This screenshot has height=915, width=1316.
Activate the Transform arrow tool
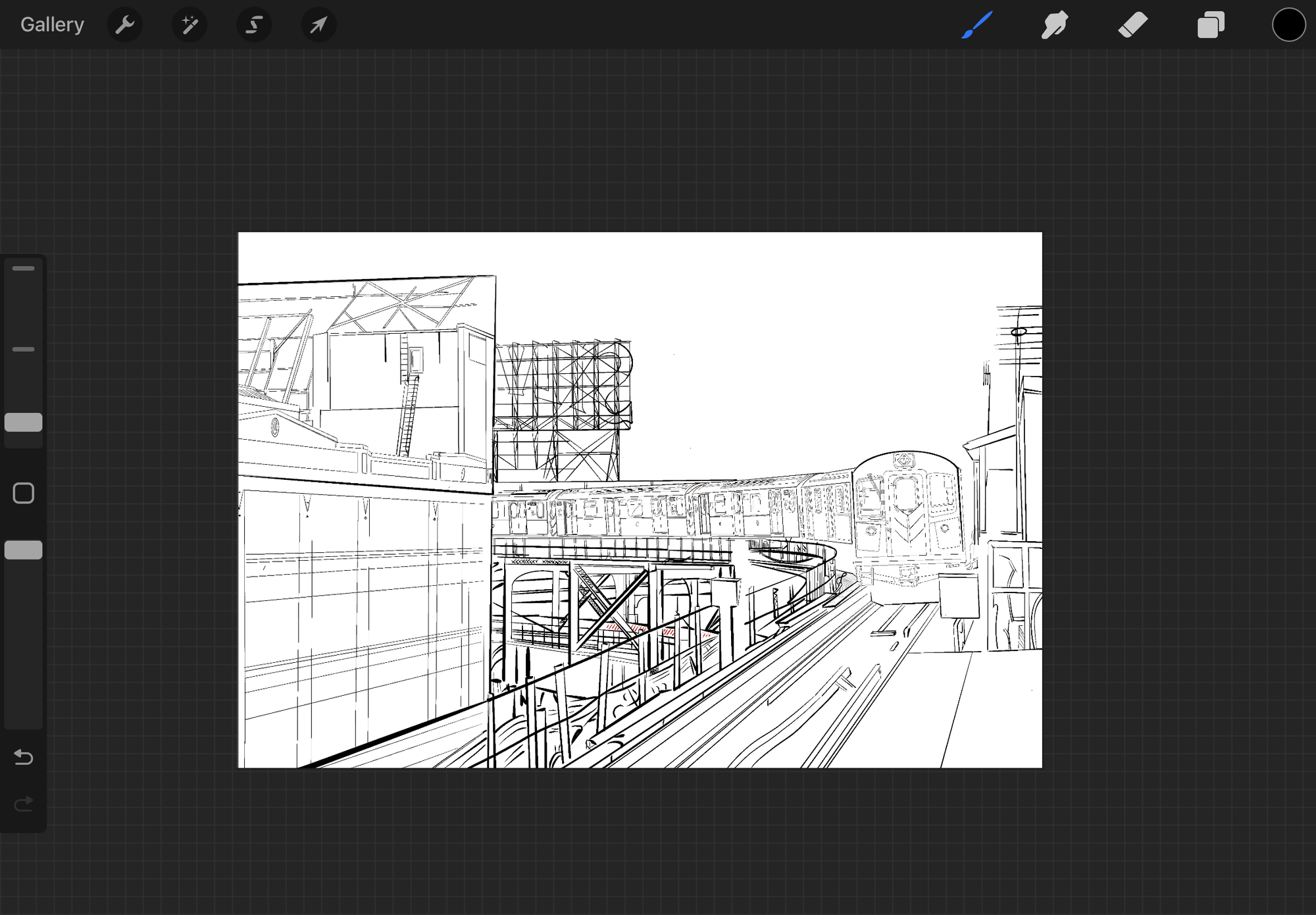318,25
